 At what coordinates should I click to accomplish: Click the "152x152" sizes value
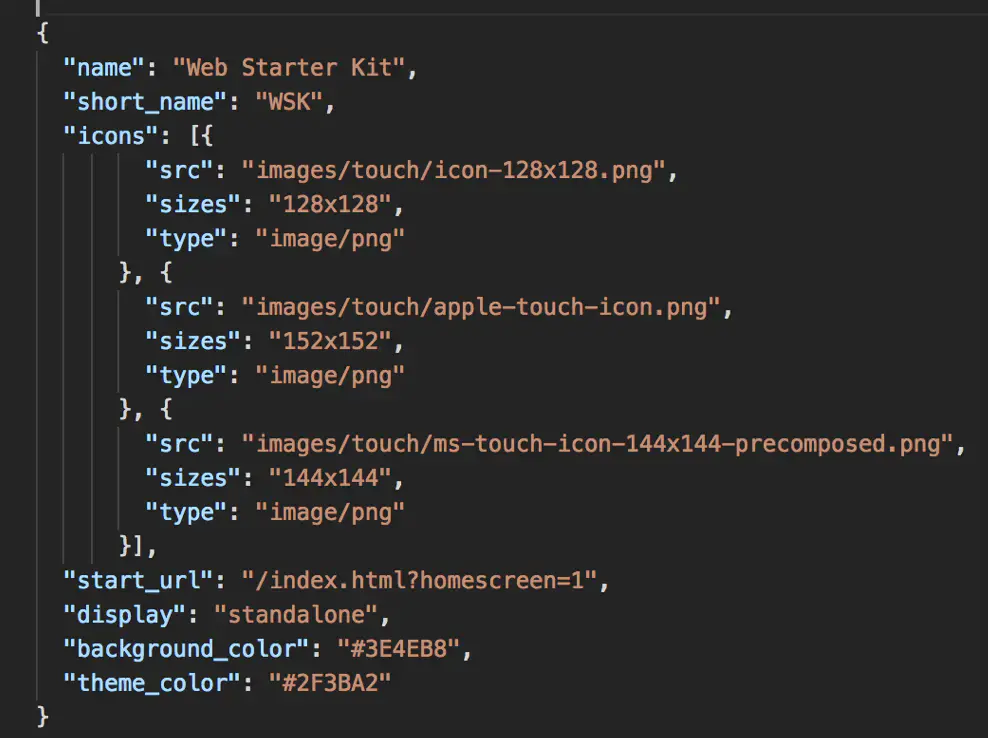tap(330, 341)
